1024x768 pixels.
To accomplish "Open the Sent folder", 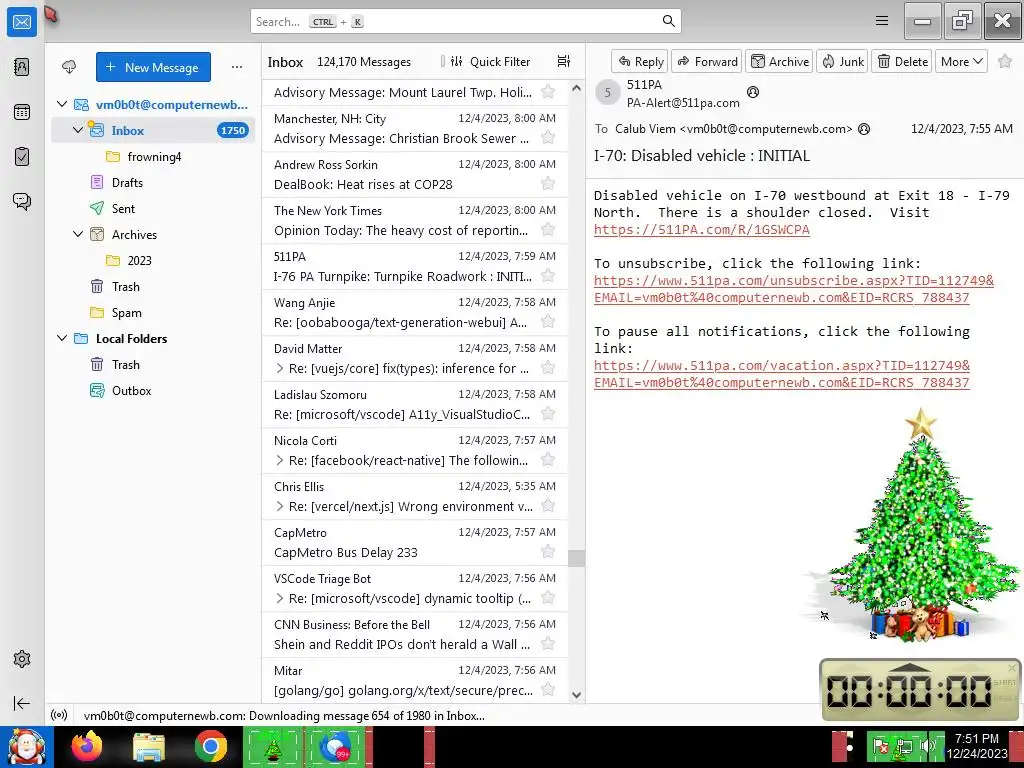I will 153,208.
